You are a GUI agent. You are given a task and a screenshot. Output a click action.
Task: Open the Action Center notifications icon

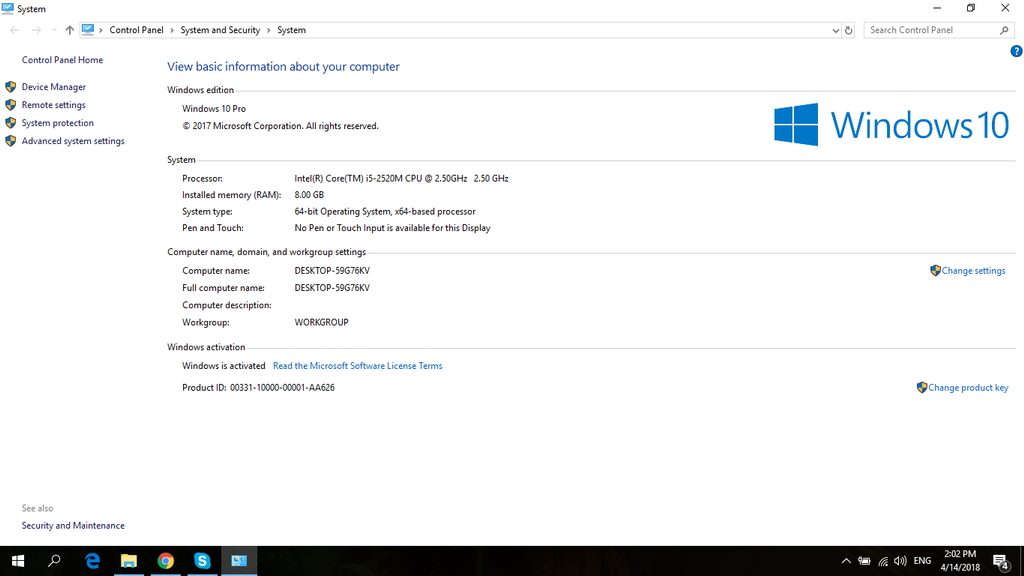click(1000, 561)
